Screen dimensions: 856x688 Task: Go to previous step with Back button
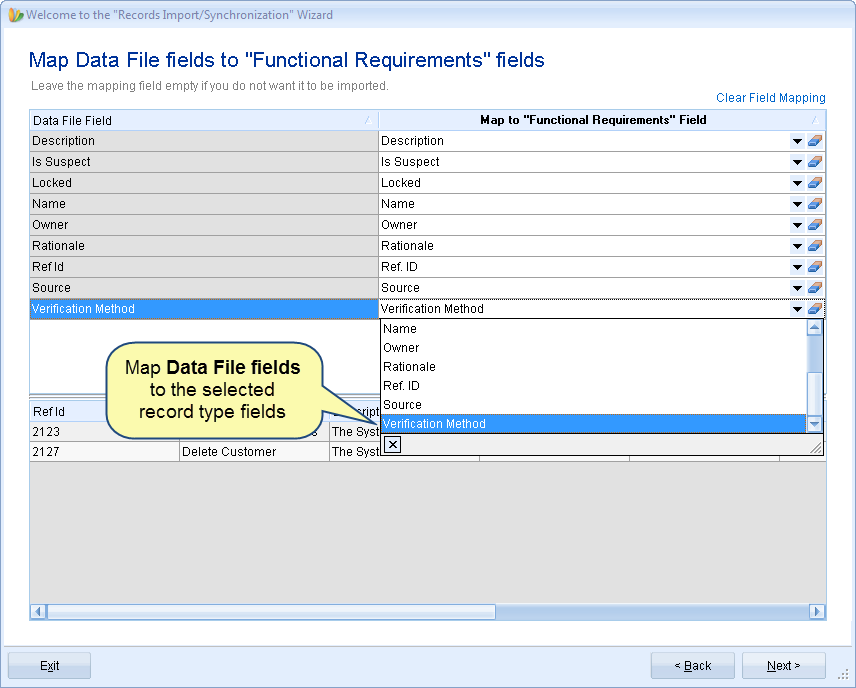pyautogui.click(x=692, y=666)
